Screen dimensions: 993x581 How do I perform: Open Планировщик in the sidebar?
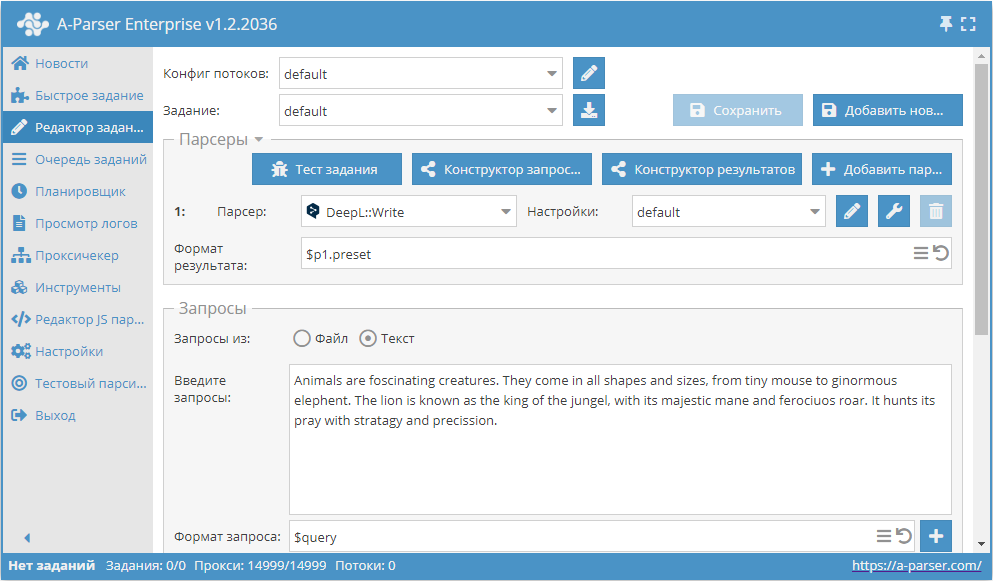point(80,191)
